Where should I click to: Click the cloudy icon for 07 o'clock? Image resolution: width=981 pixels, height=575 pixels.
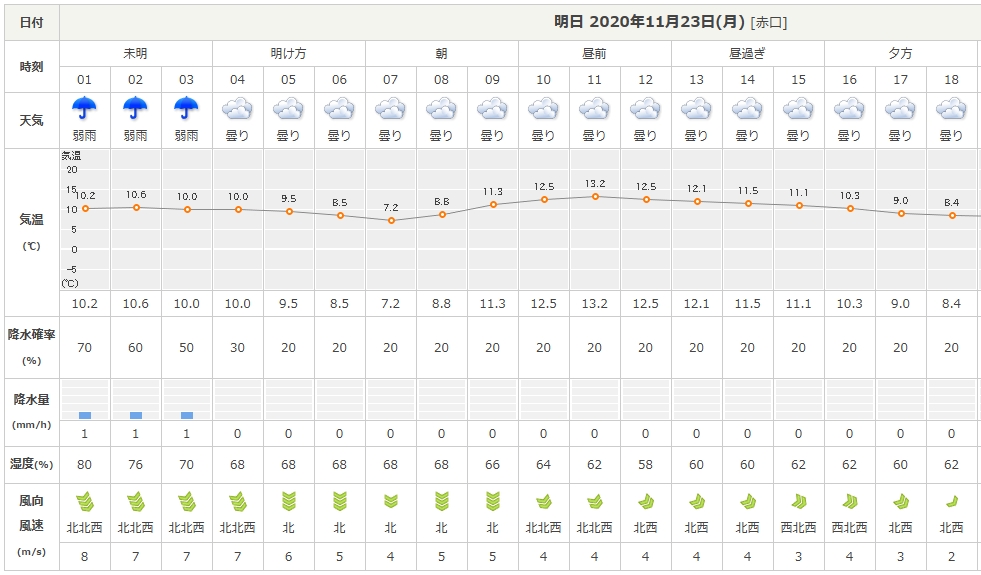click(x=390, y=109)
